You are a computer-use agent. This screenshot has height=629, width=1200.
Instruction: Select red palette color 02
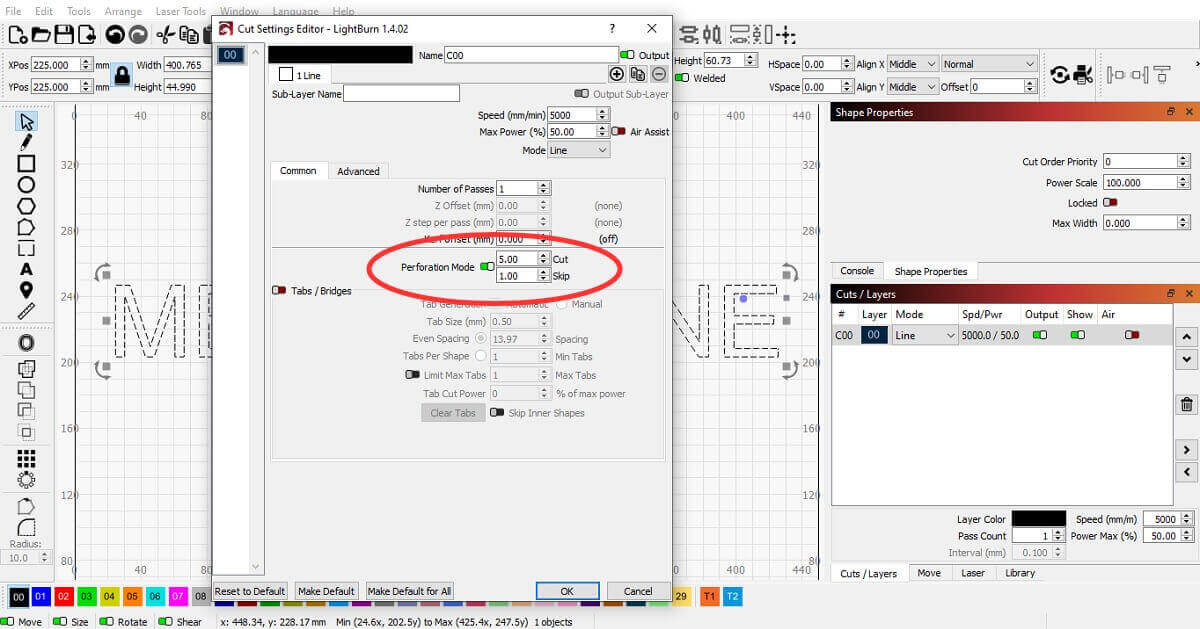click(x=63, y=596)
